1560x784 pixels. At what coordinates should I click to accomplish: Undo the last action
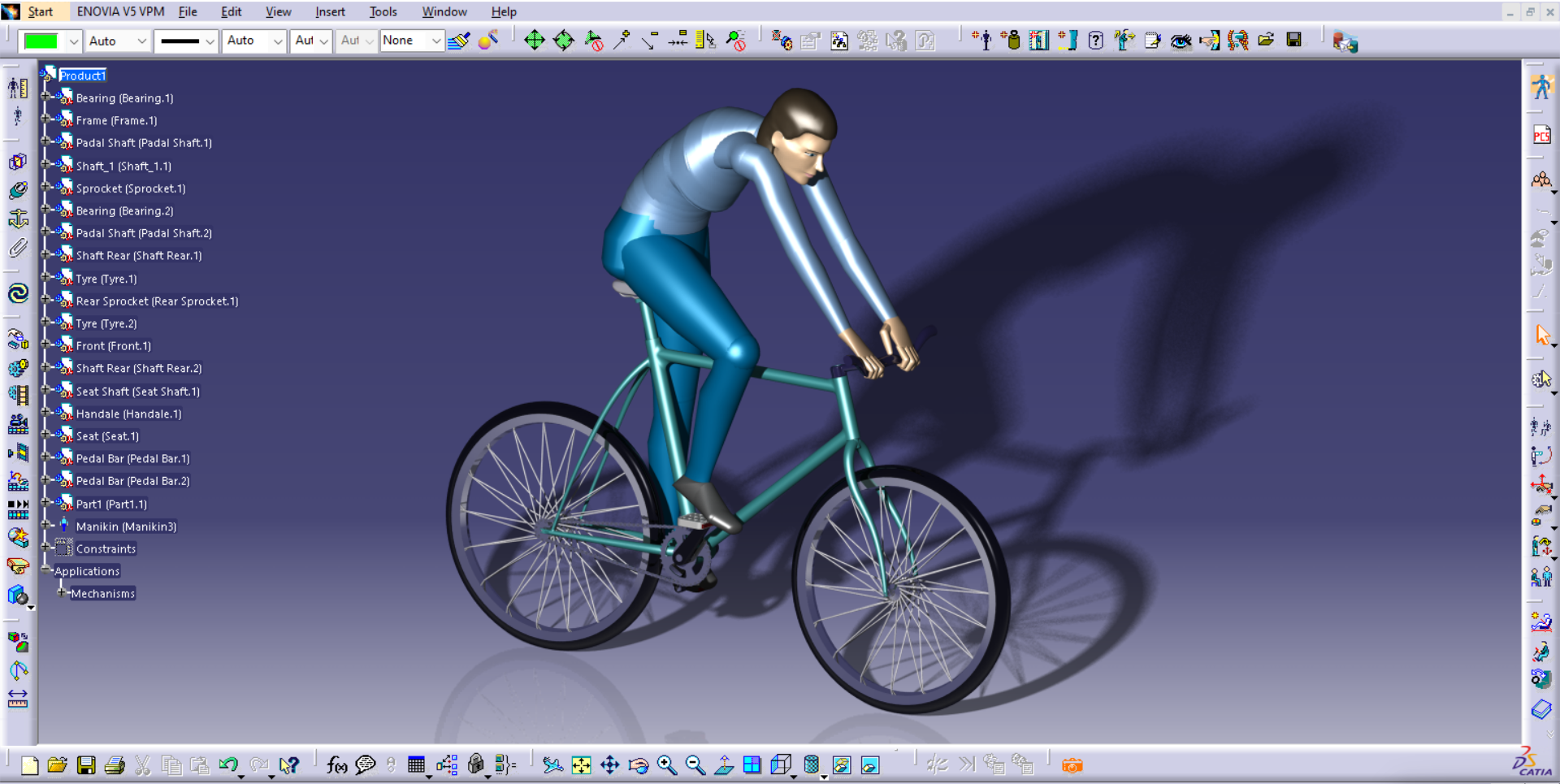coord(228,765)
